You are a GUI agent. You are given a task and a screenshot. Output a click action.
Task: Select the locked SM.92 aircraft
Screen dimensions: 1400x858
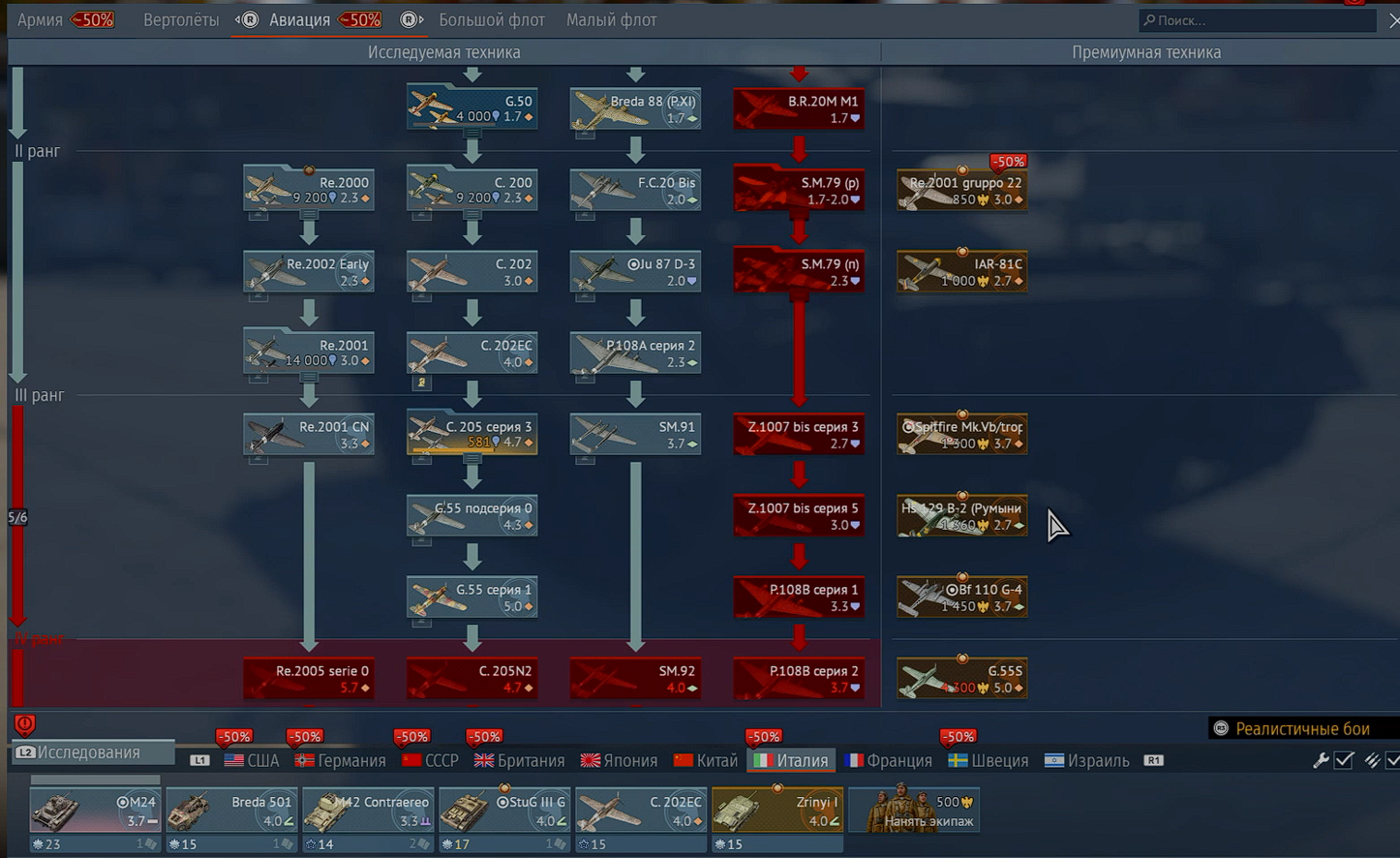(x=635, y=679)
